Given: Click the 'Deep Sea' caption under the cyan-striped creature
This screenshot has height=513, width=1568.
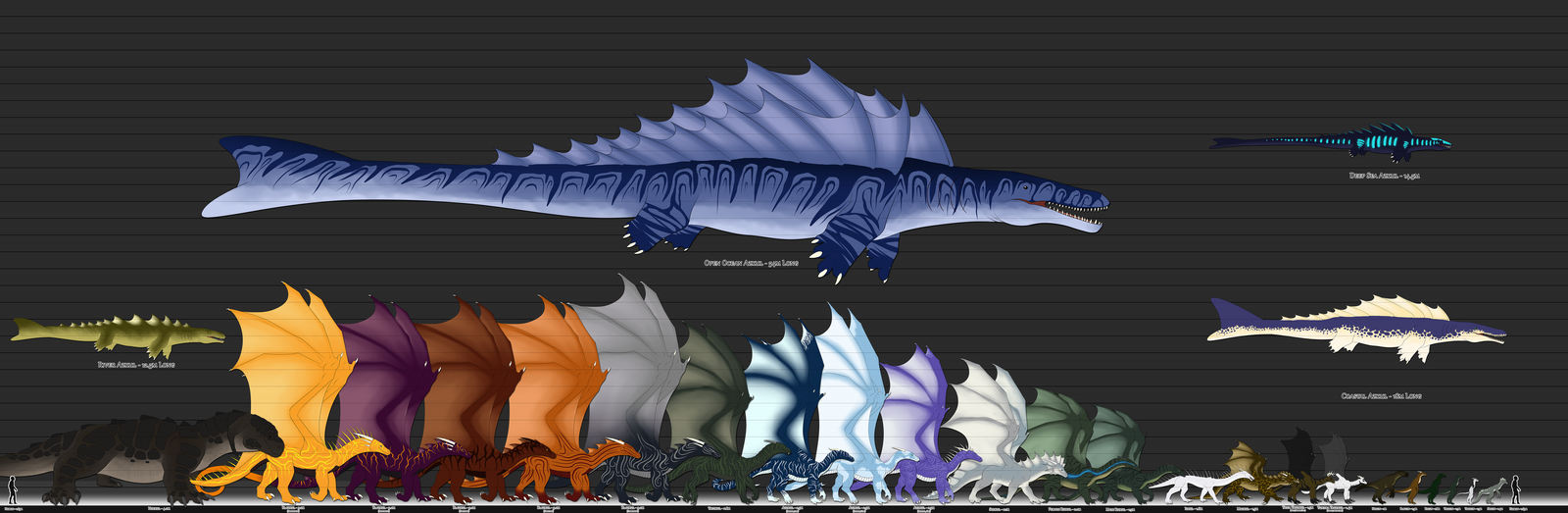Looking at the screenshot, I should [1384, 176].
